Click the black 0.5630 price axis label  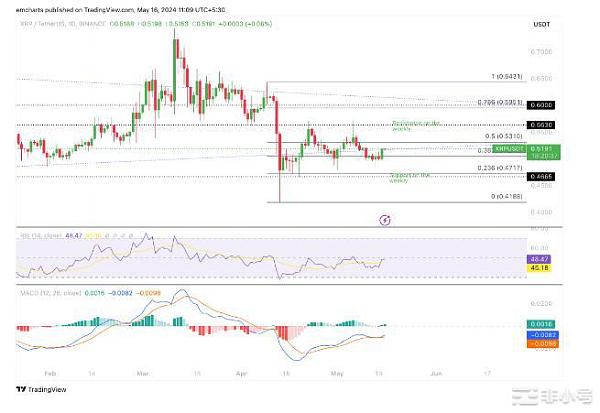click(x=541, y=125)
